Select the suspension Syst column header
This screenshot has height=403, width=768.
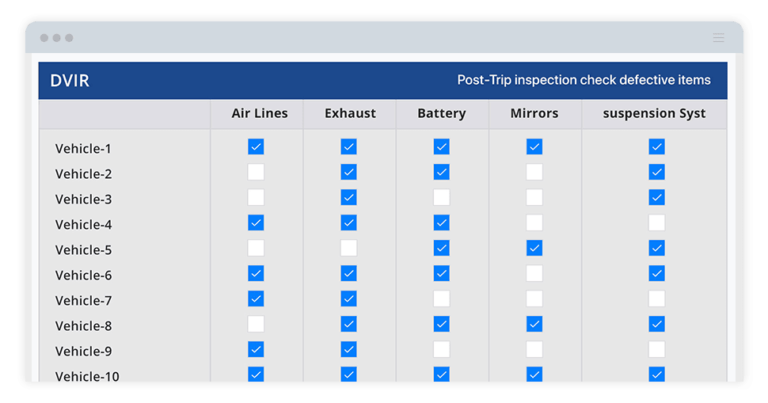point(654,114)
